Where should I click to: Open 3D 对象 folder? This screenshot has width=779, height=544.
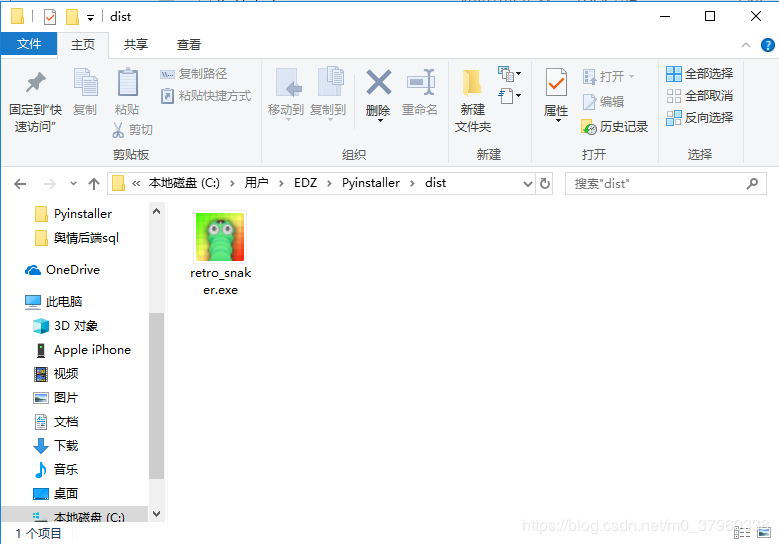pyautogui.click(x=66, y=326)
